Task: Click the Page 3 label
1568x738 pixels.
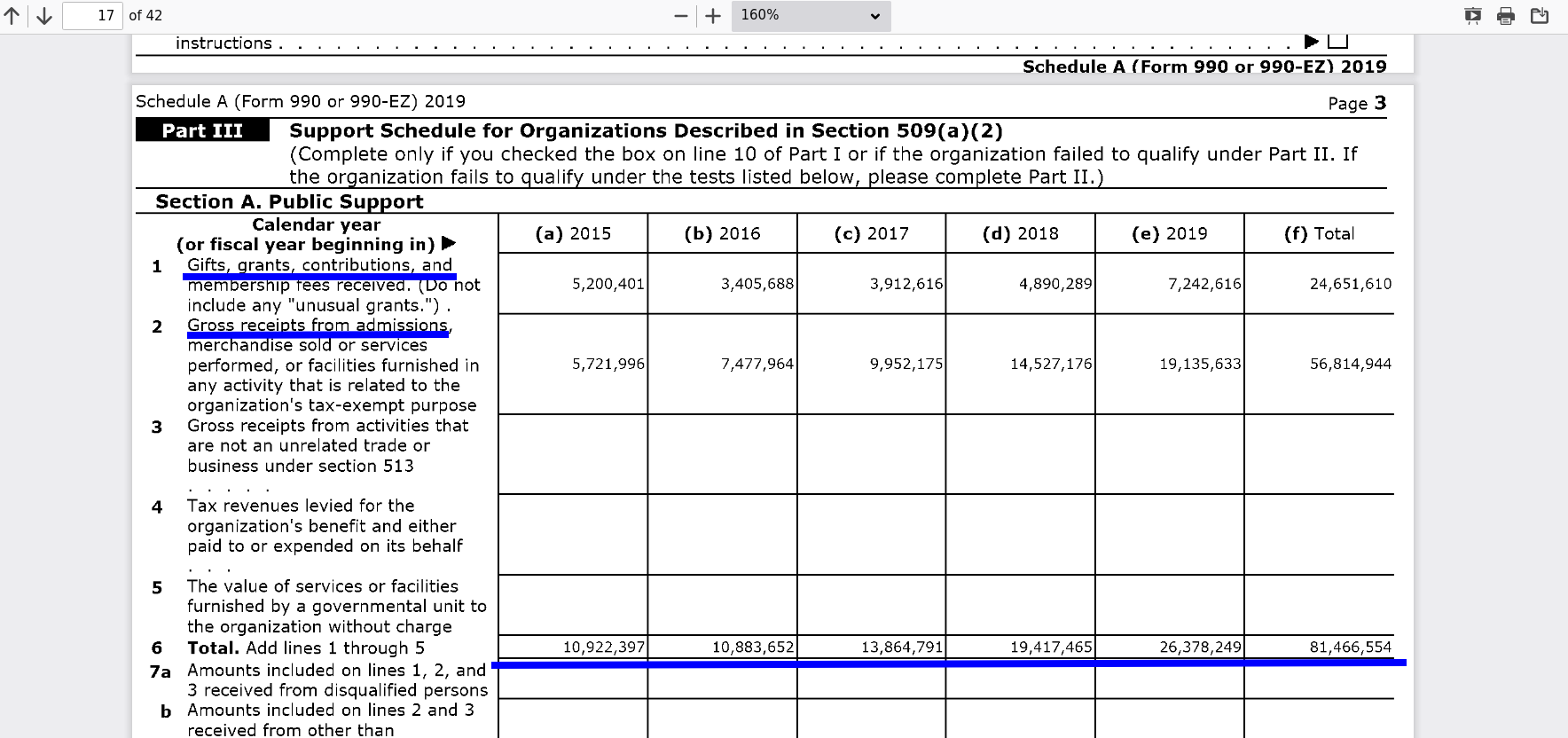Action: [x=1357, y=103]
